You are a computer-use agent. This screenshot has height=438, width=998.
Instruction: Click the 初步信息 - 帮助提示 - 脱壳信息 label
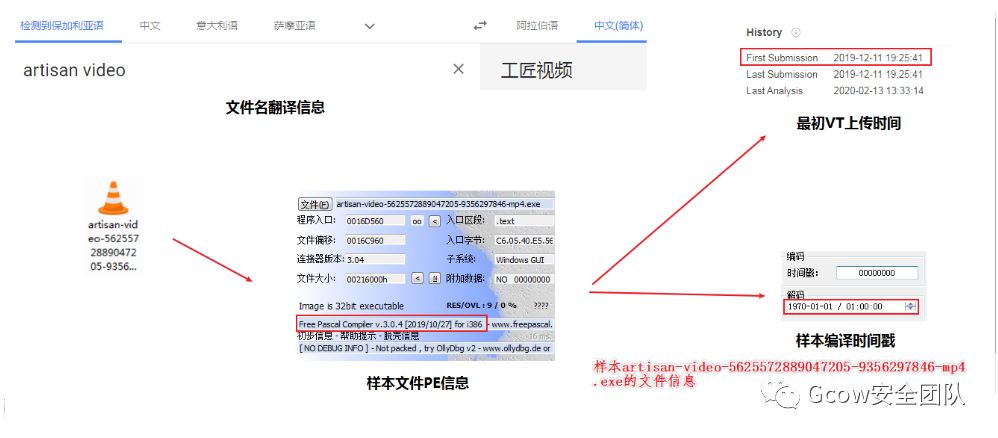point(359,336)
